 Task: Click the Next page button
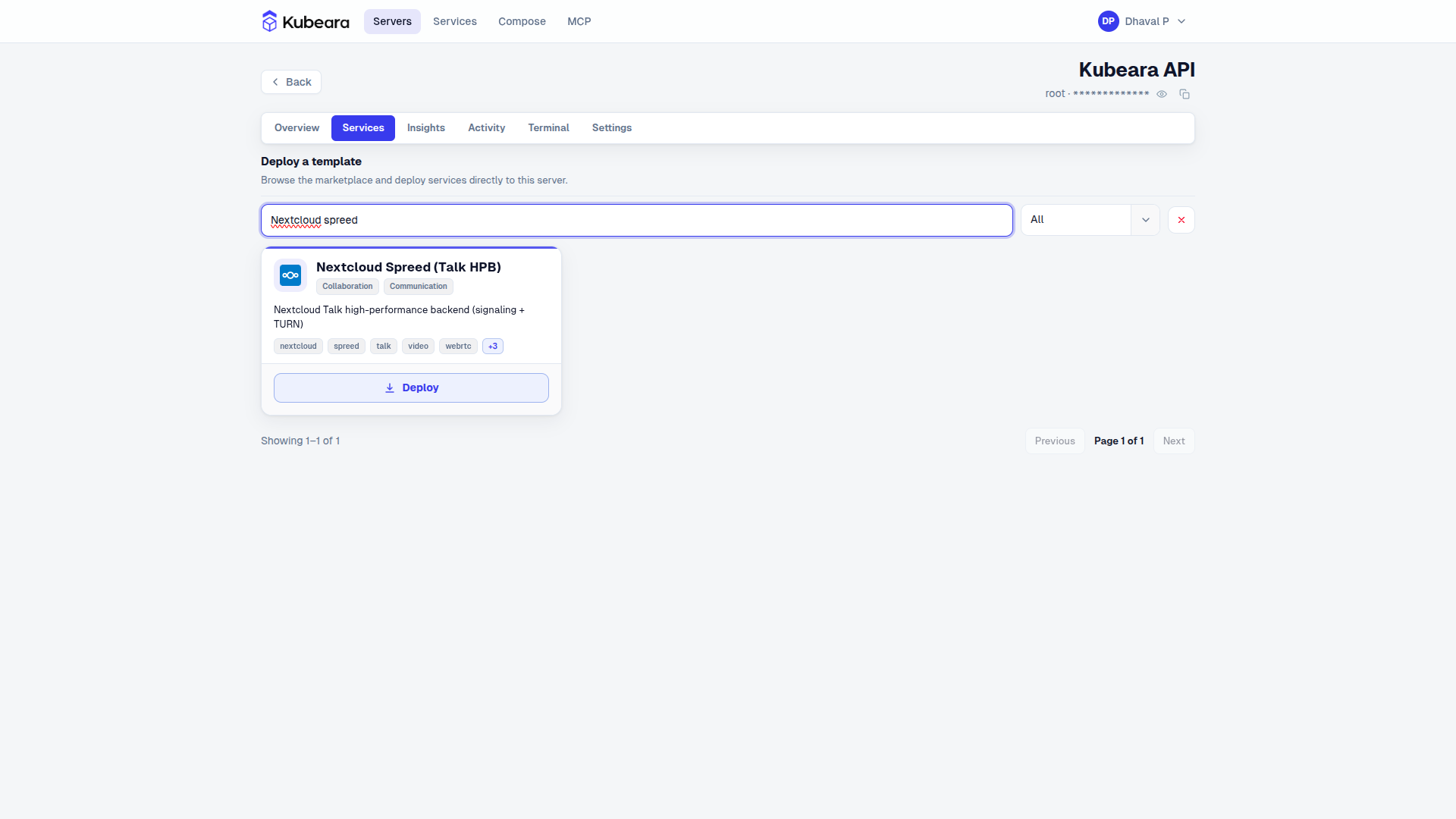pos(1174,441)
